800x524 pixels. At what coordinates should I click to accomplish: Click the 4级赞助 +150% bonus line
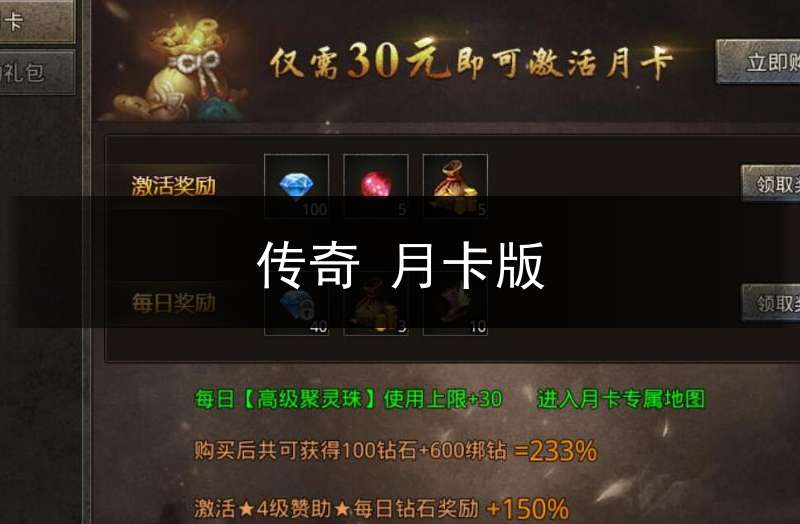click(x=381, y=509)
